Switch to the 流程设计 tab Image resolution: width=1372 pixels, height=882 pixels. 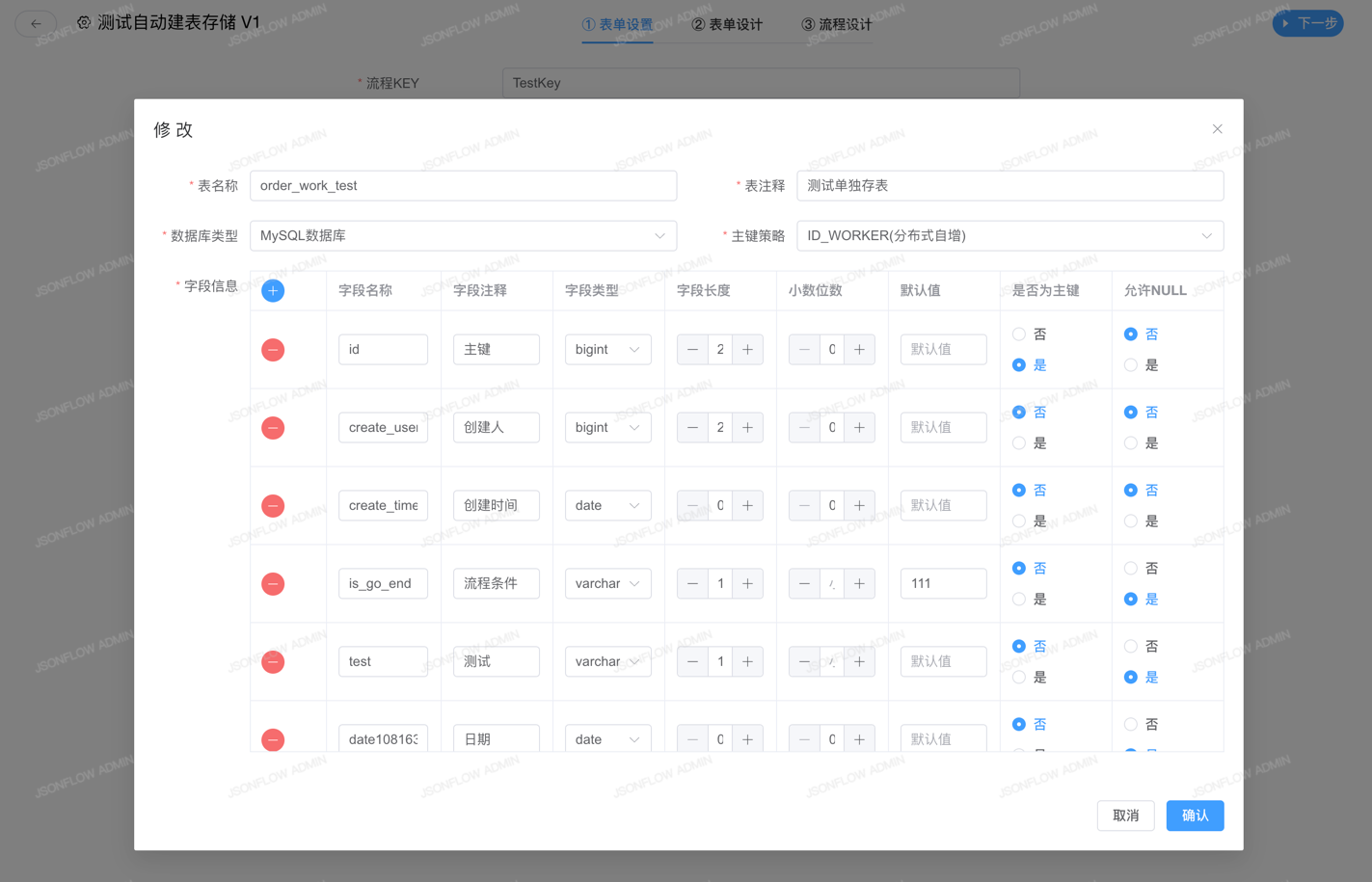[836, 25]
